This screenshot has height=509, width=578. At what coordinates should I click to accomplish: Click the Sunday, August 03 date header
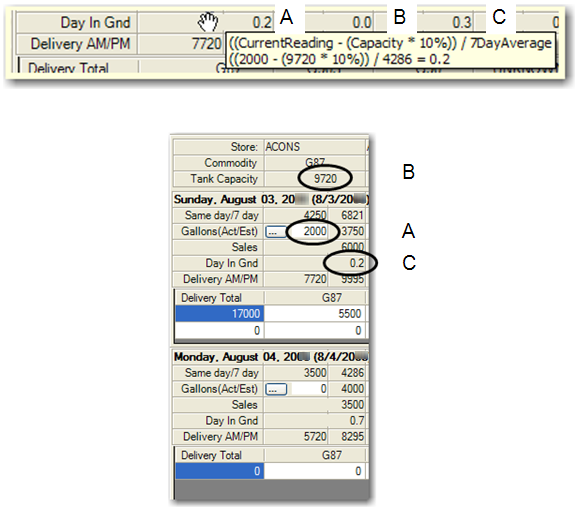[271, 199]
